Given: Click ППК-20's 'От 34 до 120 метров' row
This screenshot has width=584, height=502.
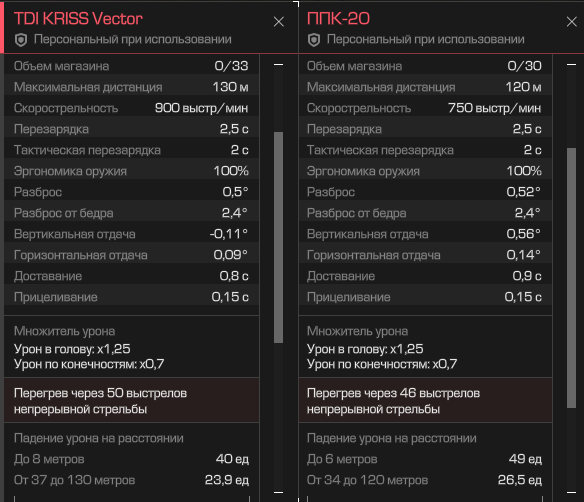Looking at the screenshot, I should click(x=425, y=480).
